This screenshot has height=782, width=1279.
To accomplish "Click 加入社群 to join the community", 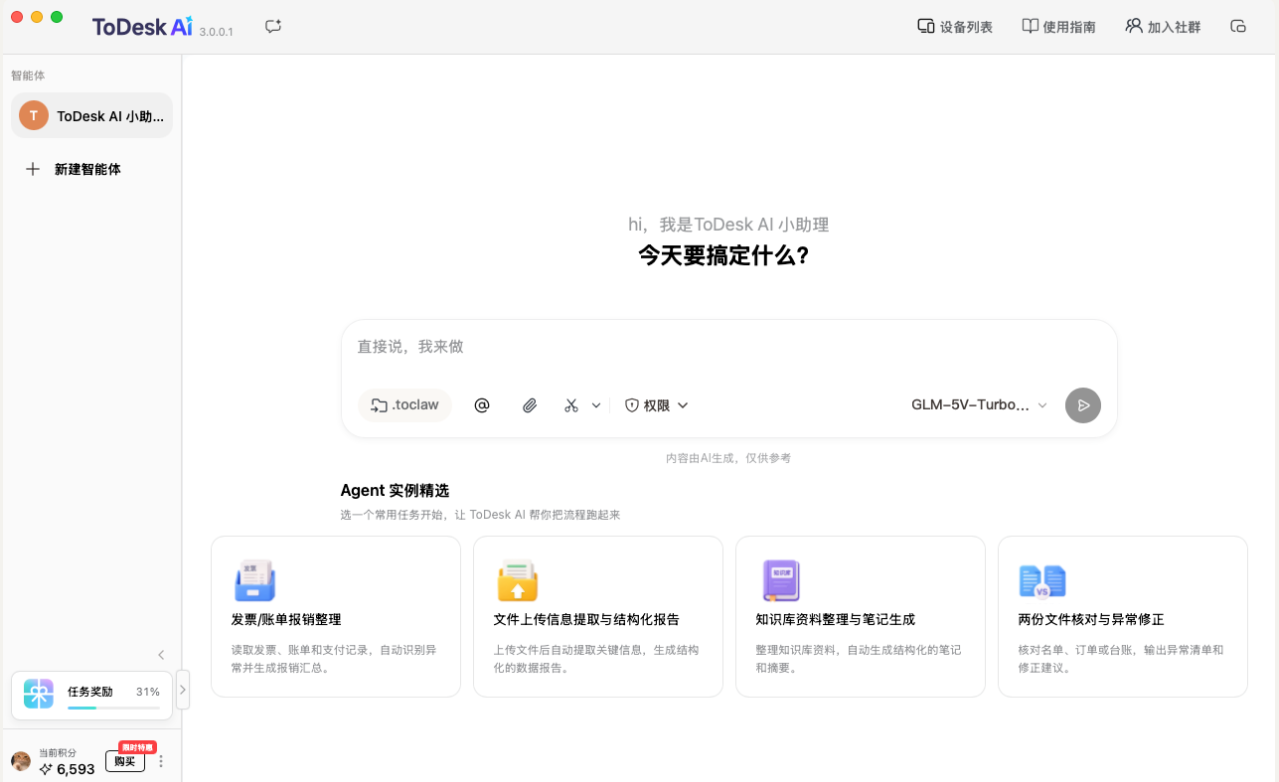I will [x=1163, y=27].
